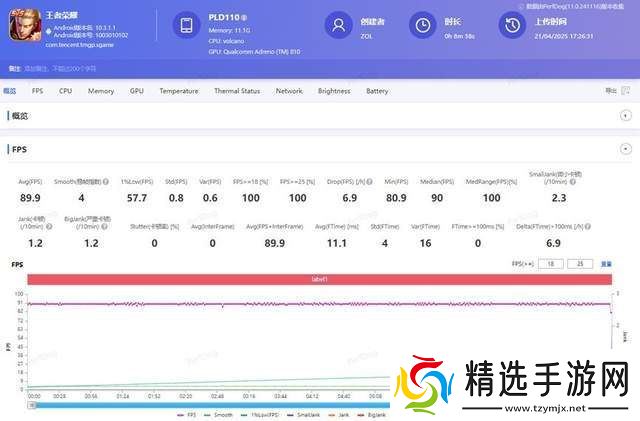Screen dimensions: 640x421
Task: Switch to the Thermal Status tab
Action: 237,91
